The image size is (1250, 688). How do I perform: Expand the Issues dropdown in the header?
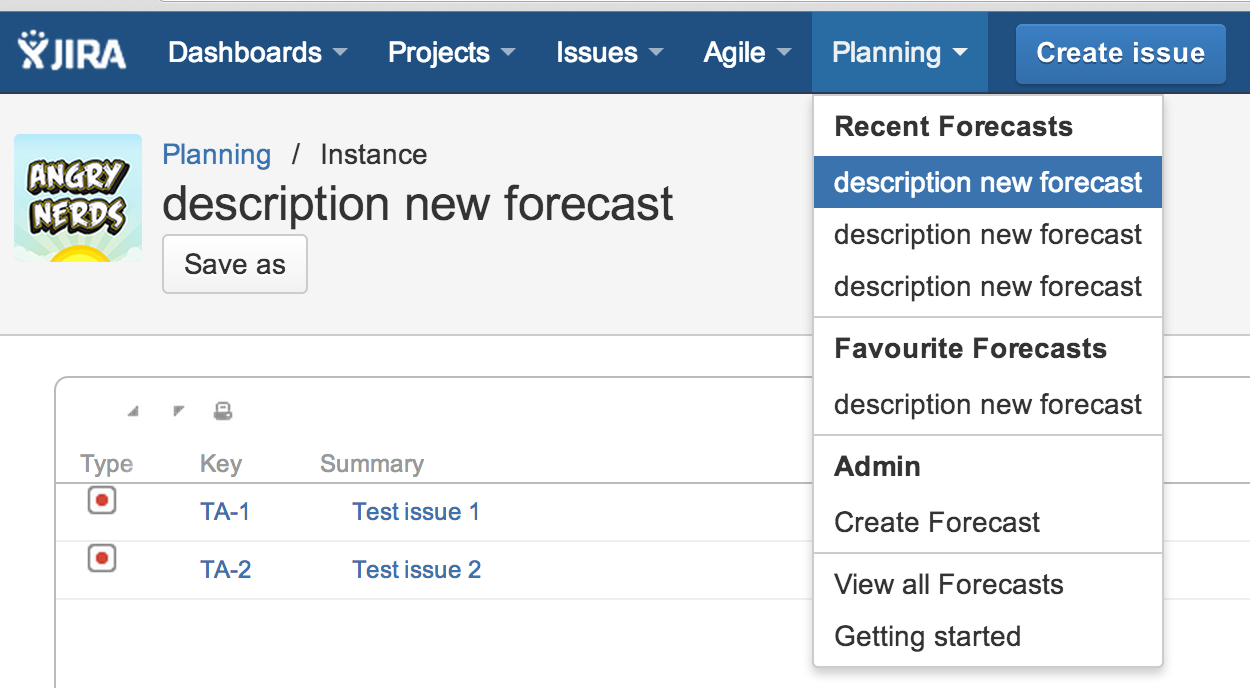(610, 53)
